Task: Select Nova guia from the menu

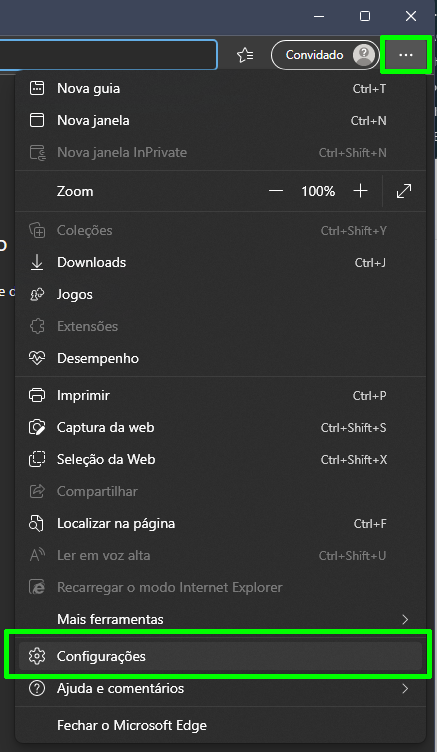Action: point(221,89)
